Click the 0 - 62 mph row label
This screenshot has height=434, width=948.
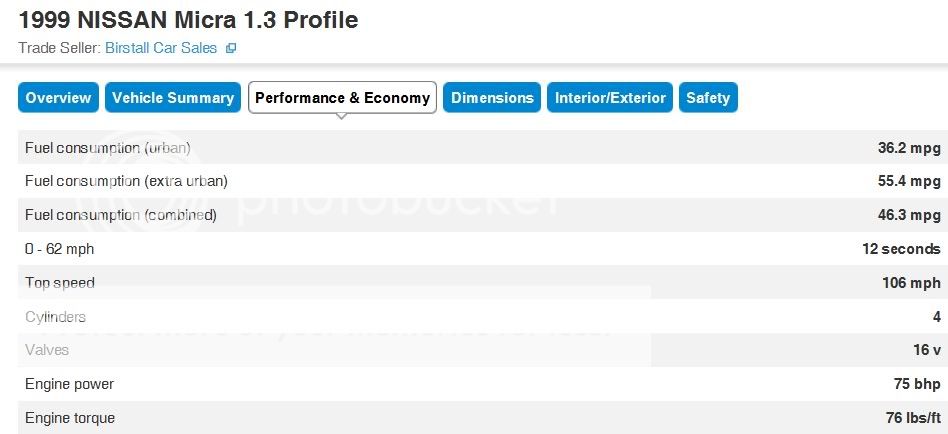pyautogui.click(x=59, y=248)
